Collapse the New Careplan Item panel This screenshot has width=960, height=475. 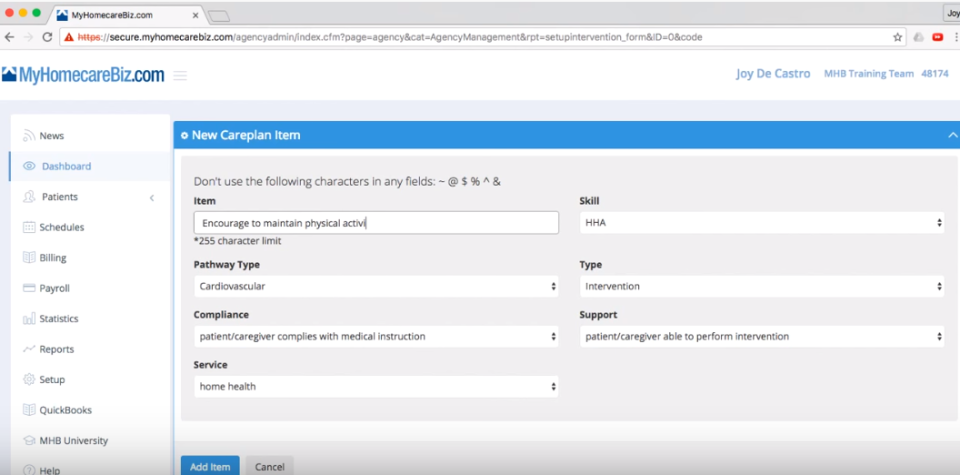click(x=951, y=135)
